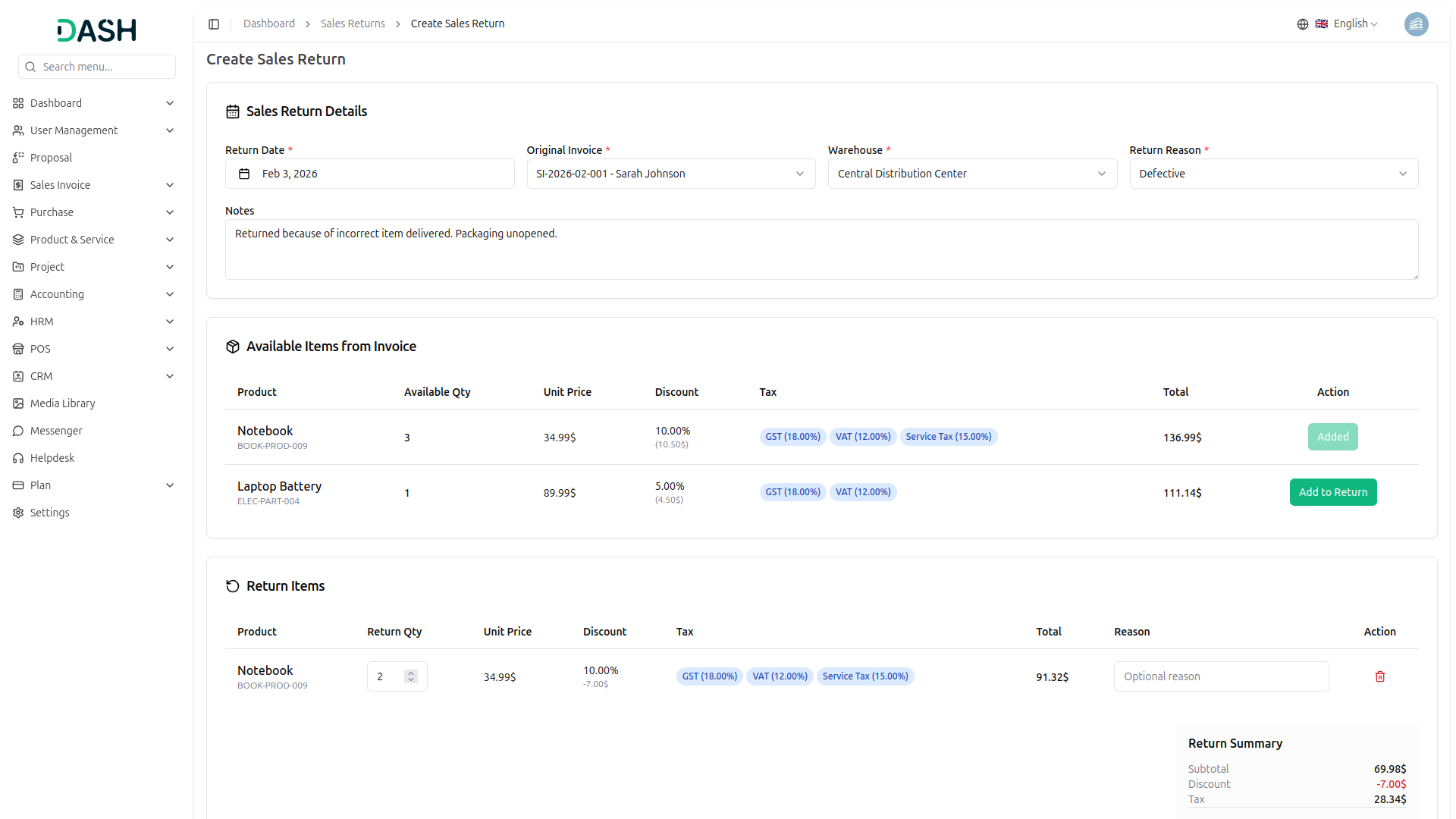Open Media Library in sidebar
Viewport: 1456px width, 819px height.
point(62,403)
